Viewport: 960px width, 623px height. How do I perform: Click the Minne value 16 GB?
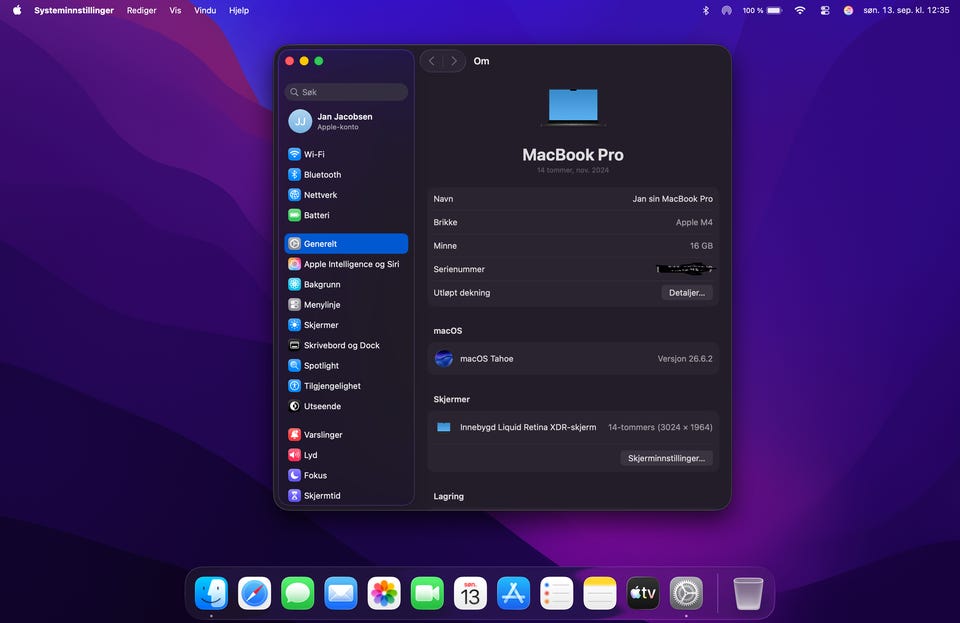701,245
